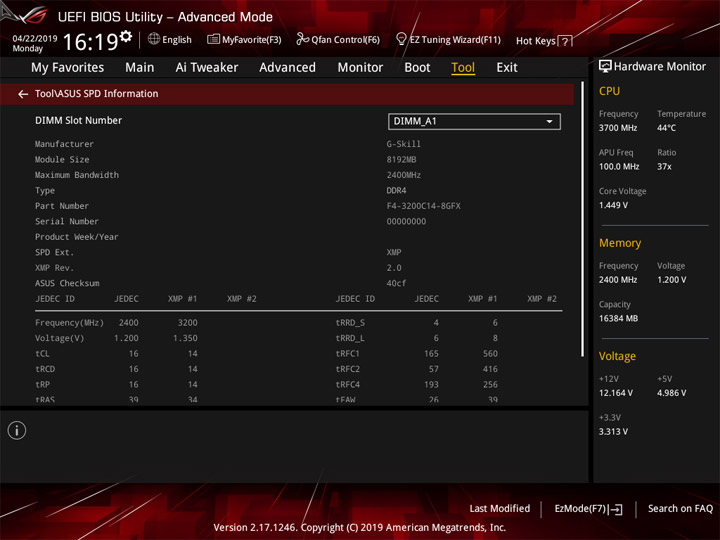Click the Frequency(MHz) row label
The width and height of the screenshot is (720, 540).
[x=69, y=323]
